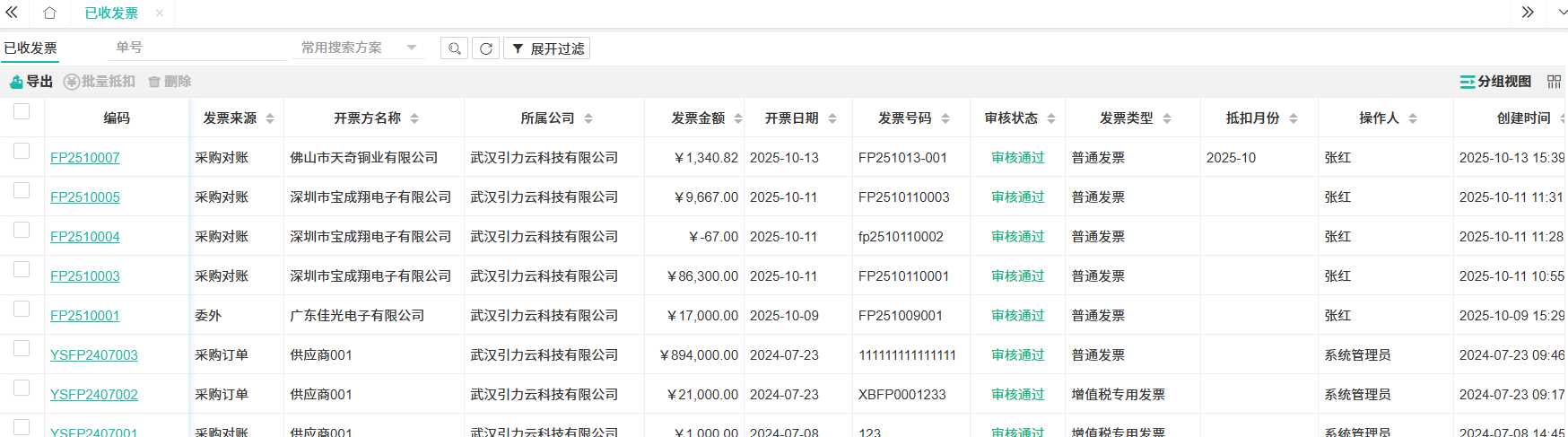
Task: Open invoice link FP2510005
Action: tap(85, 197)
